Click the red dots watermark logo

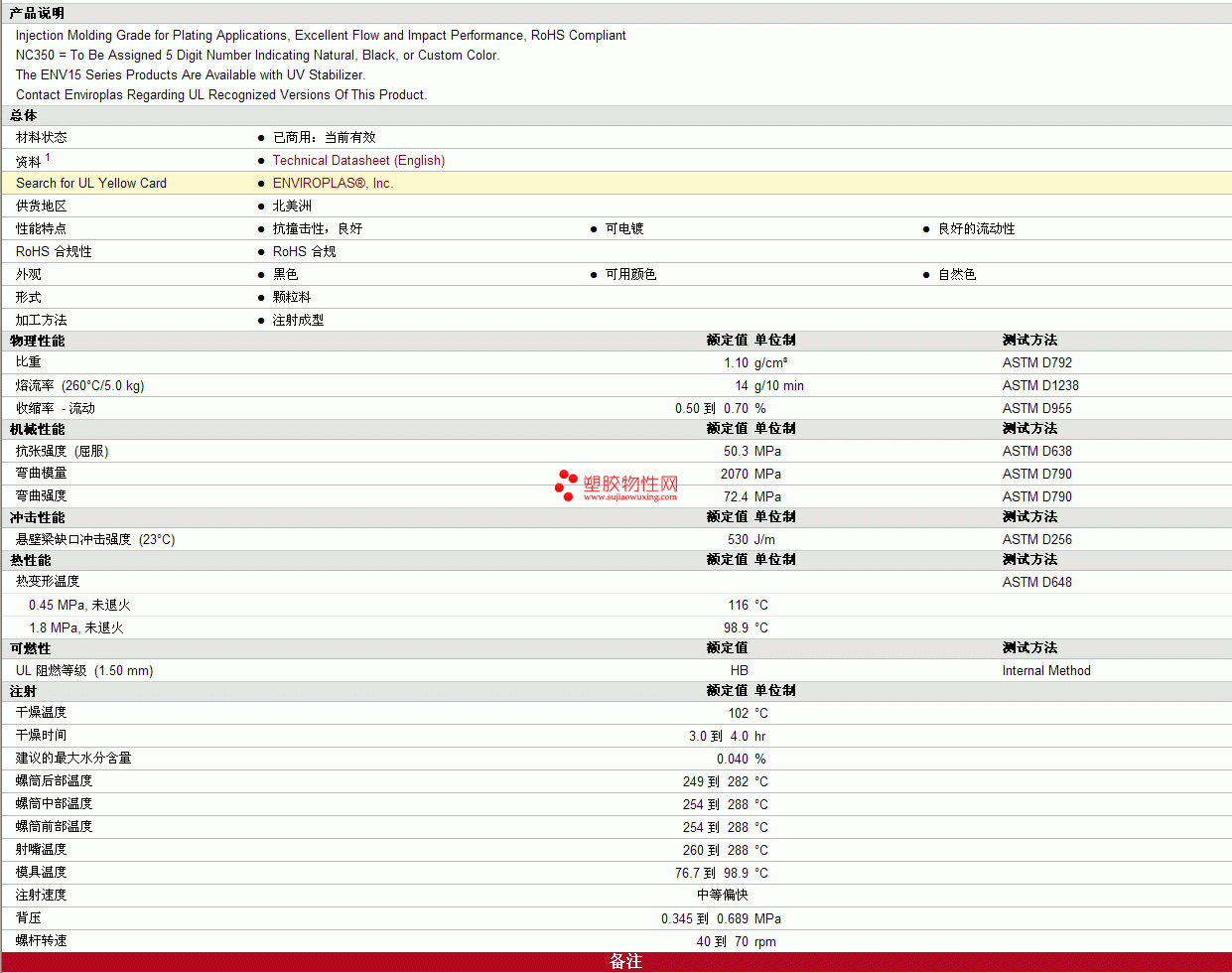[x=566, y=485]
